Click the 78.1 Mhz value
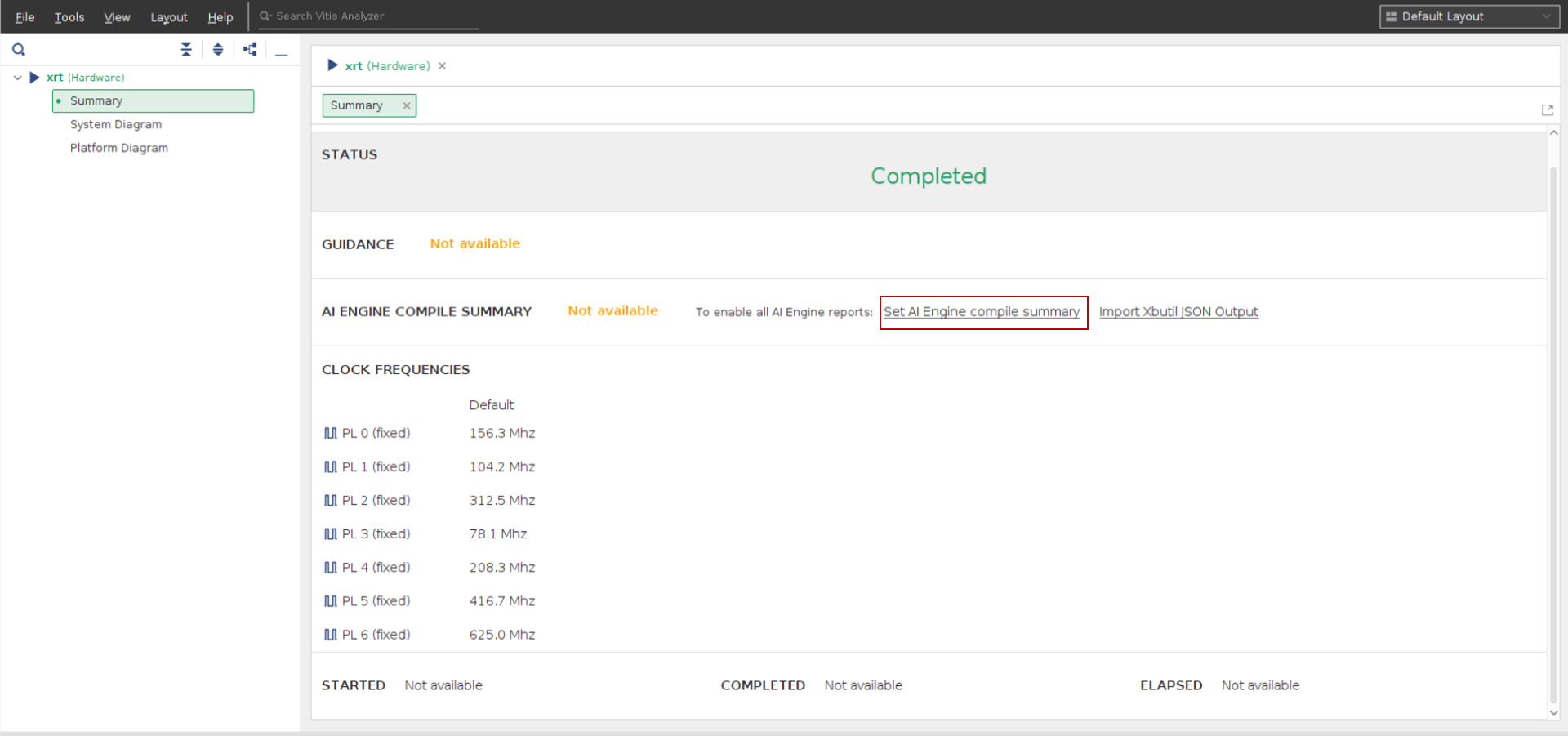The image size is (1568, 736). 498,533
